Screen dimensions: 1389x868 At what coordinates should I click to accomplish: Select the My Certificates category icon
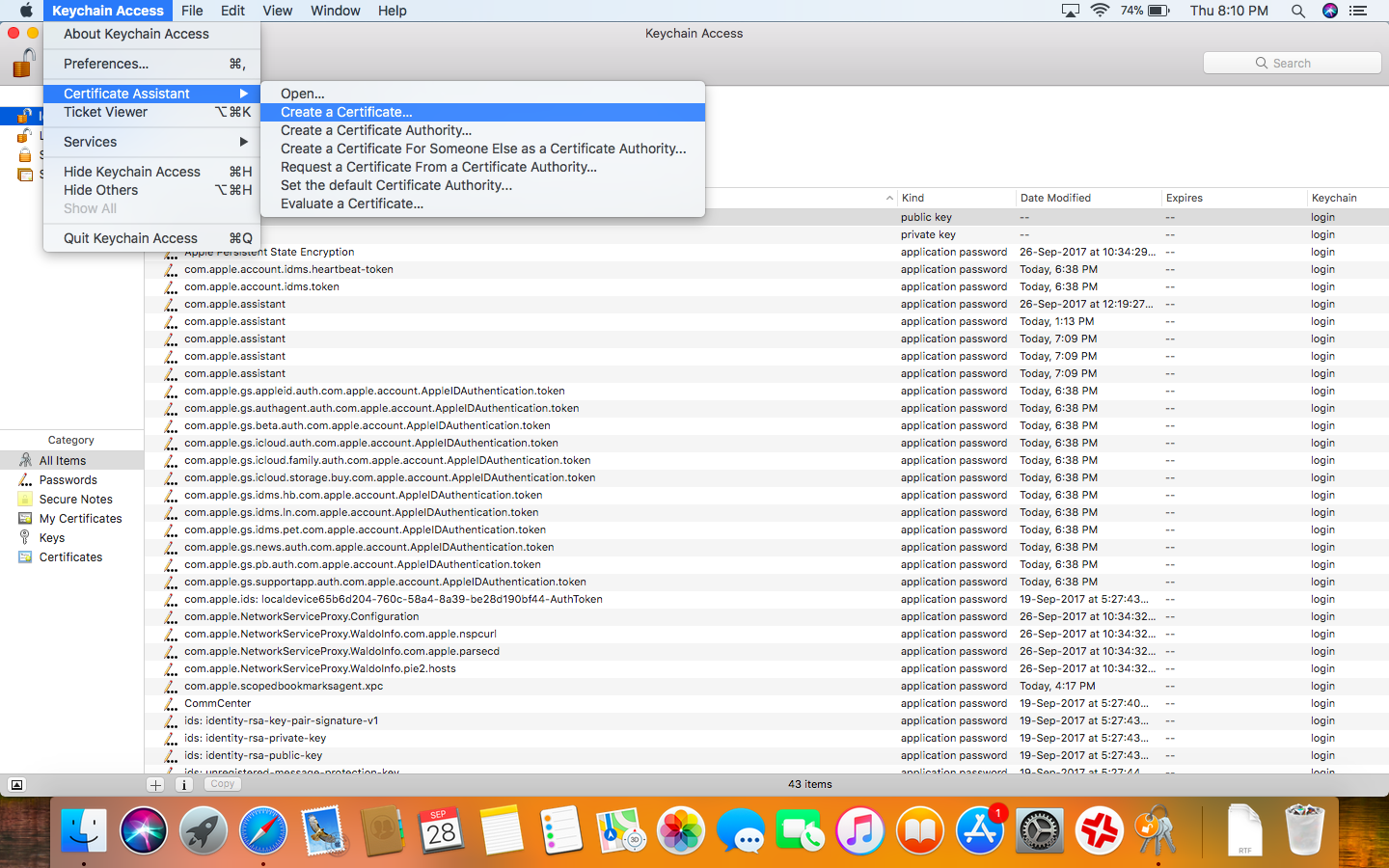(25, 518)
